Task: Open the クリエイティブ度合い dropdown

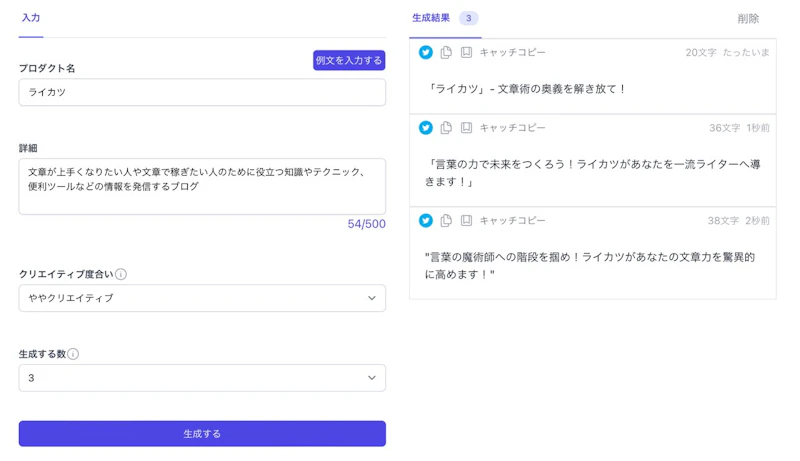Action: 202,298
